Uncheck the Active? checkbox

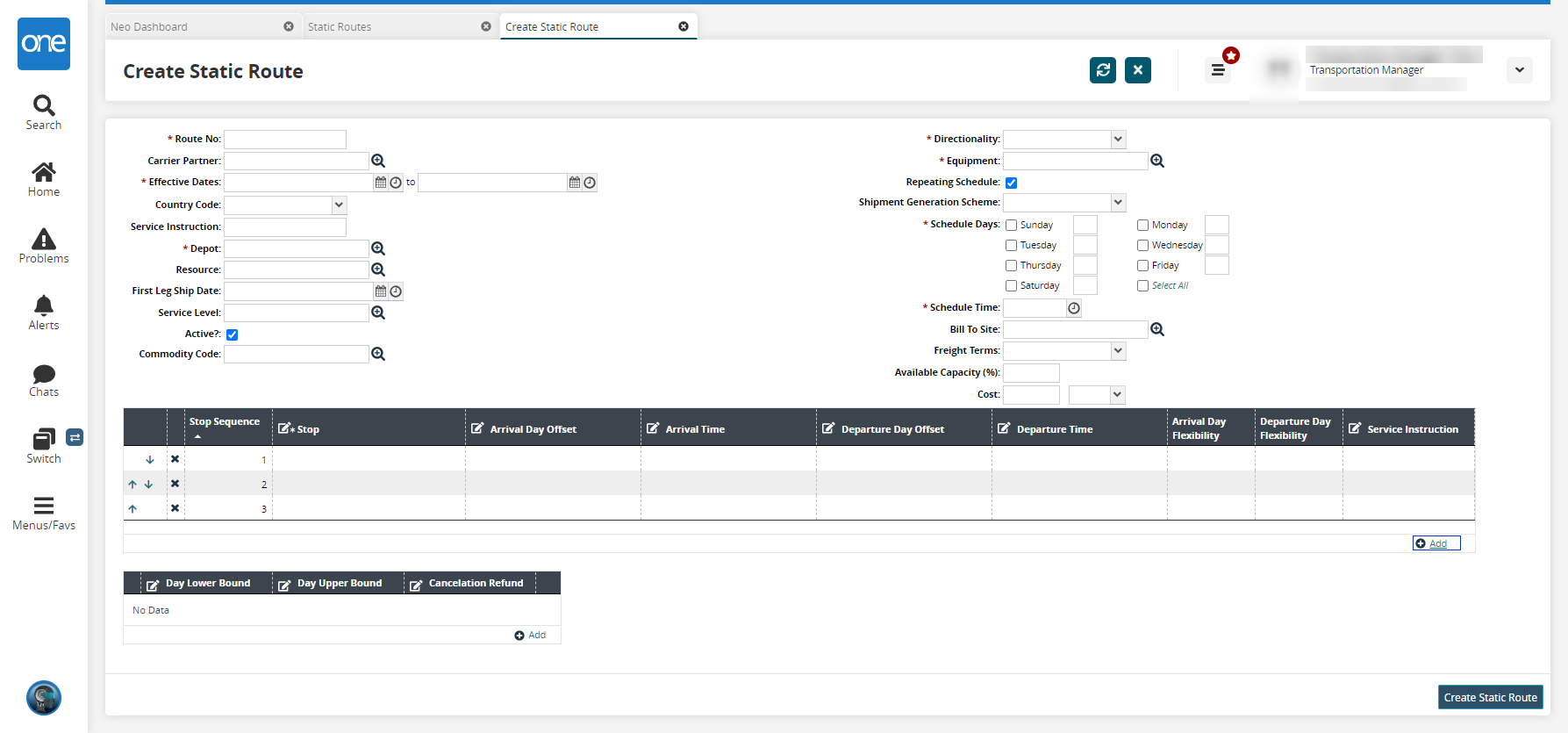click(x=232, y=334)
